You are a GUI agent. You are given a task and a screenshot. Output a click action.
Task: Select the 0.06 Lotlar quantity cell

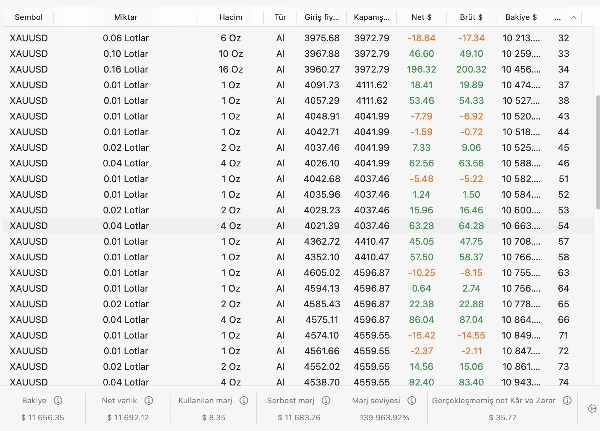point(126,38)
